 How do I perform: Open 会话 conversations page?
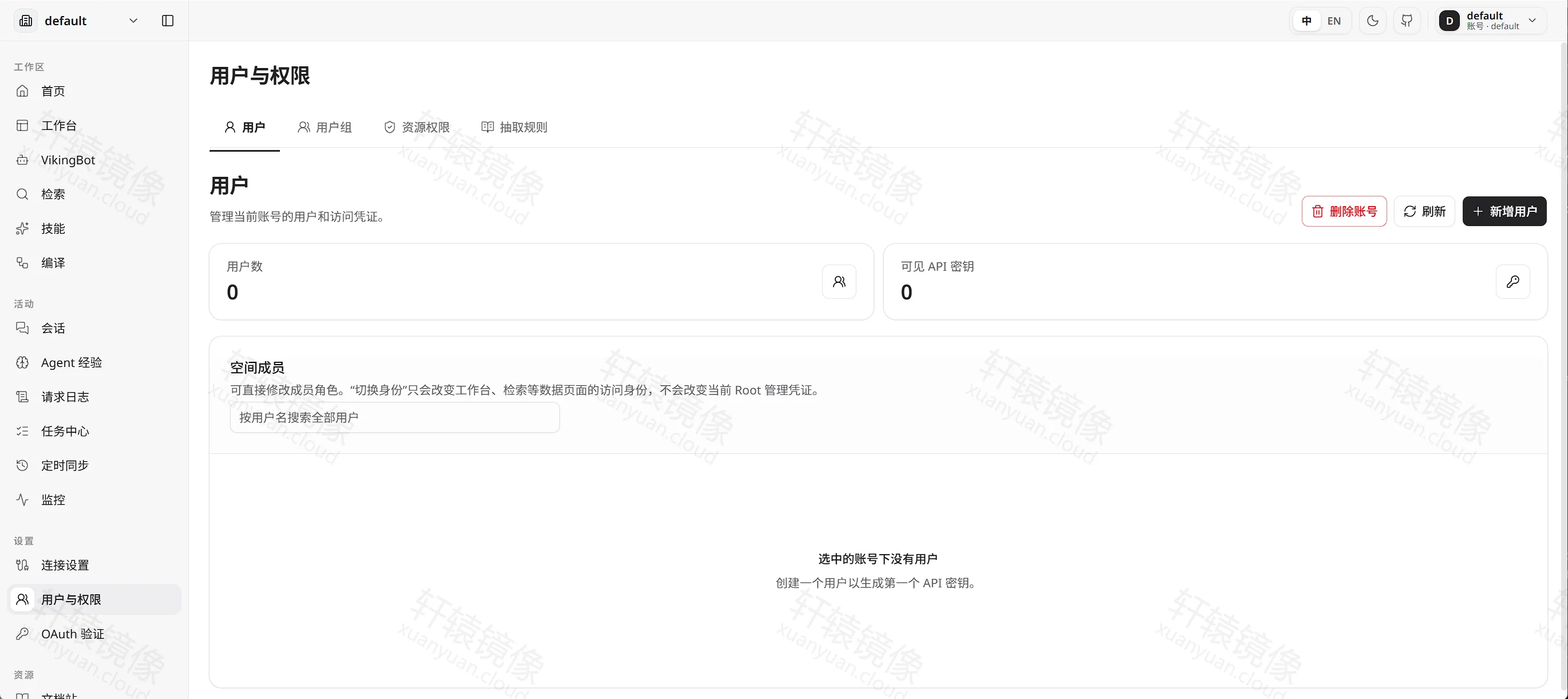(x=94, y=328)
